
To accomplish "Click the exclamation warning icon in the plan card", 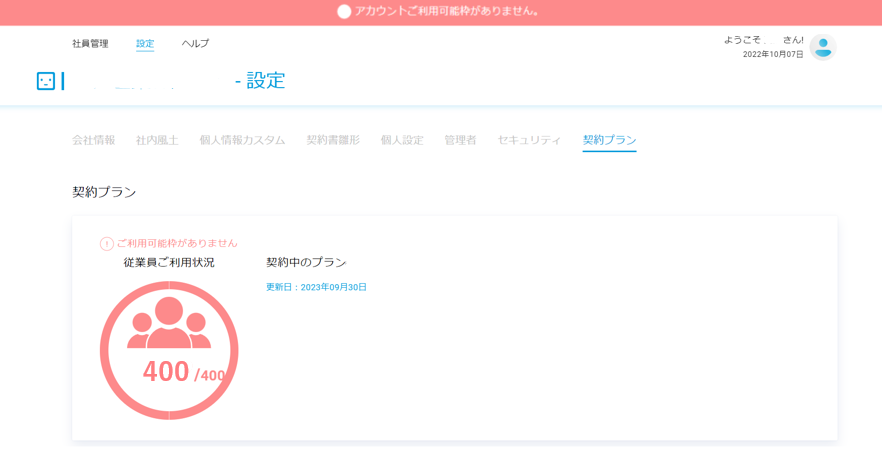I will click(106, 244).
